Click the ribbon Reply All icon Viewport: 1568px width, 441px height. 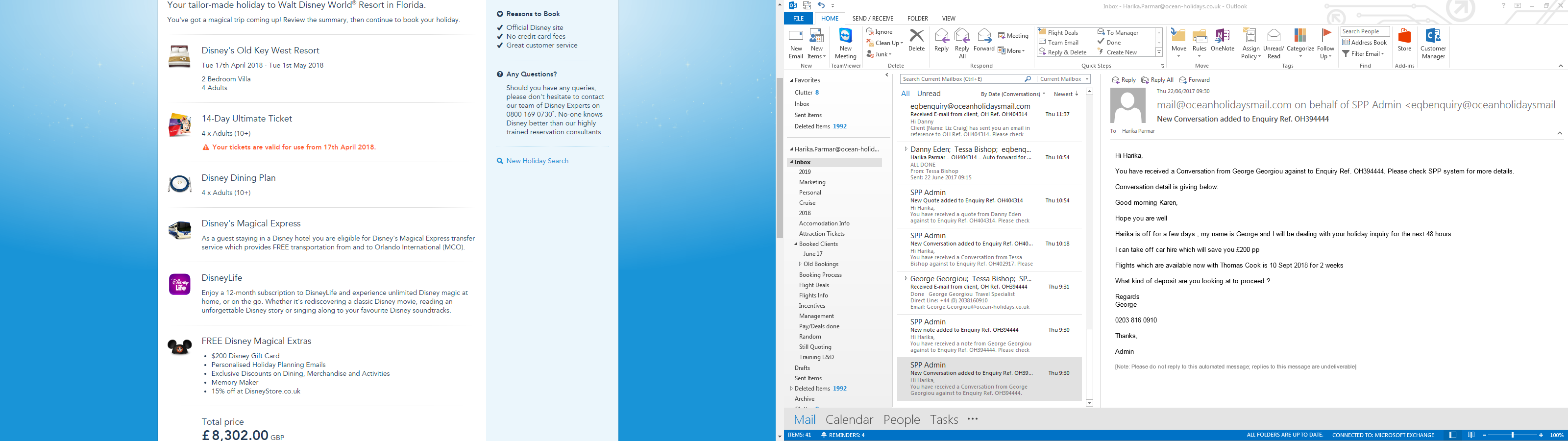point(962,43)
